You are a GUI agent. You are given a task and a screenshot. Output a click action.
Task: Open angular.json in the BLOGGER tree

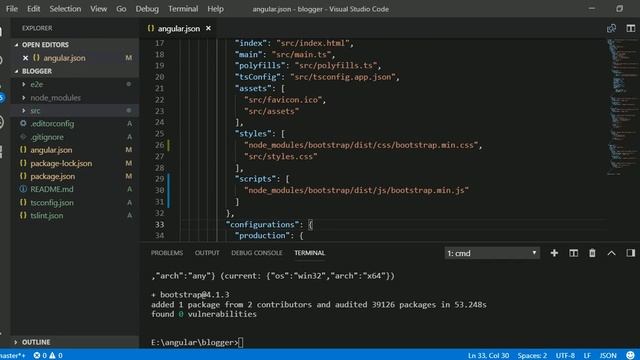click(x=76, y=150)
